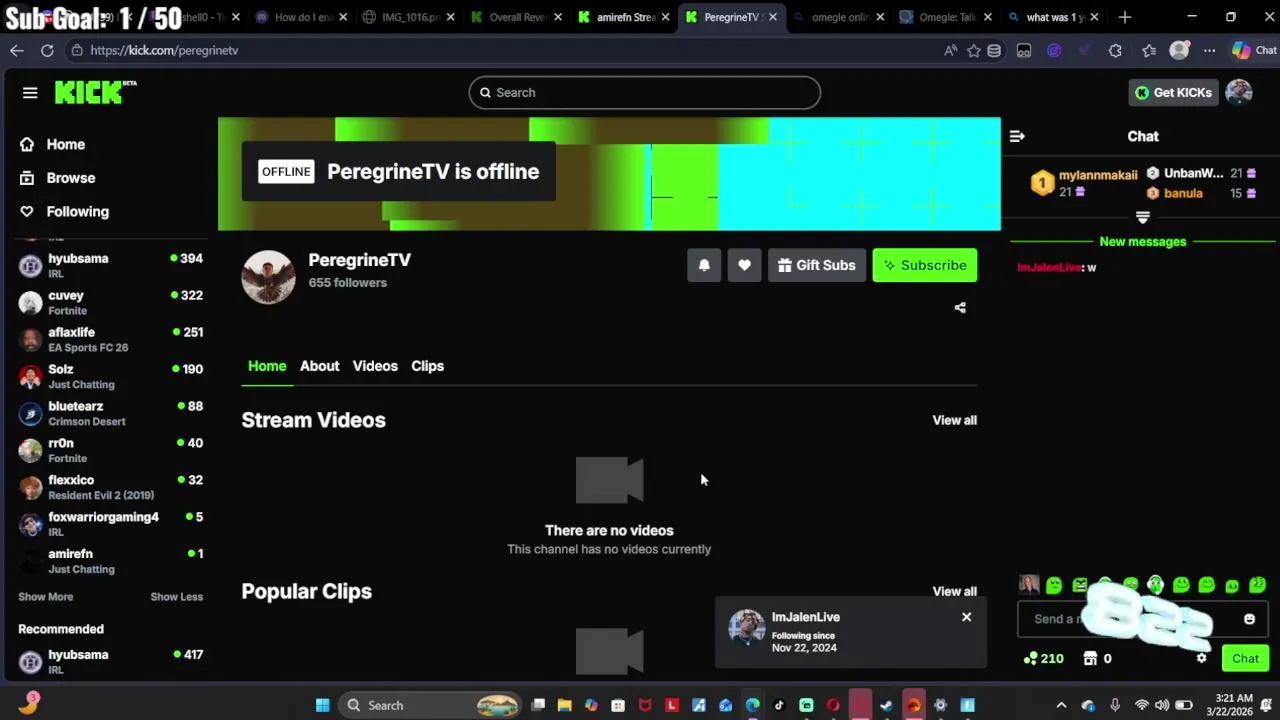The width and height of the screenshot is (1280, 720).
Task: Select the headphones green emote
Action: pos(1155,585)
